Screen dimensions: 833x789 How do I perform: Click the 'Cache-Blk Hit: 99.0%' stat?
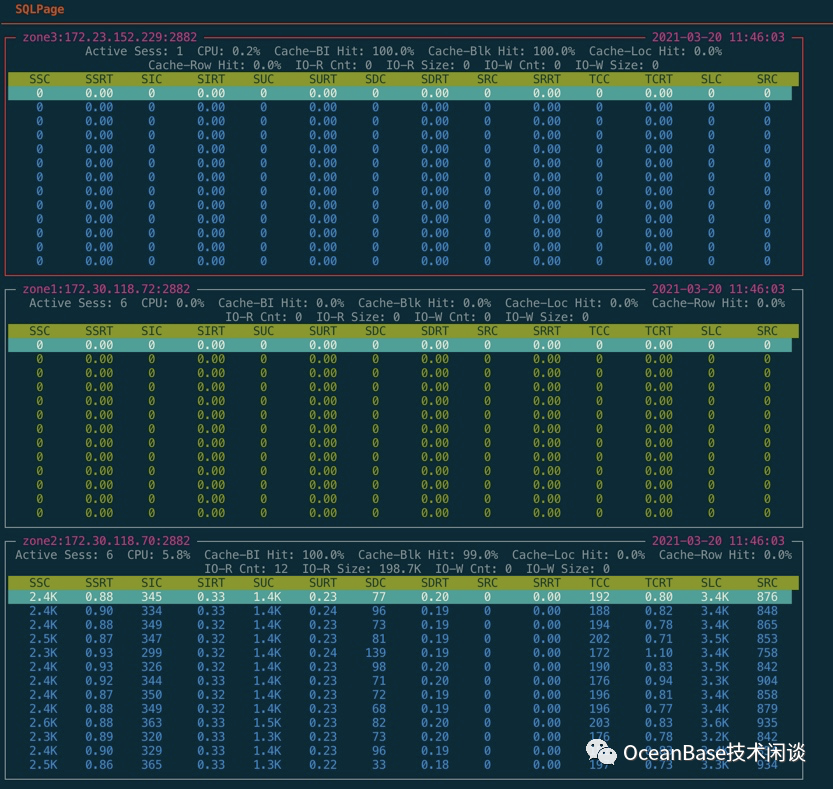point(428,555)
